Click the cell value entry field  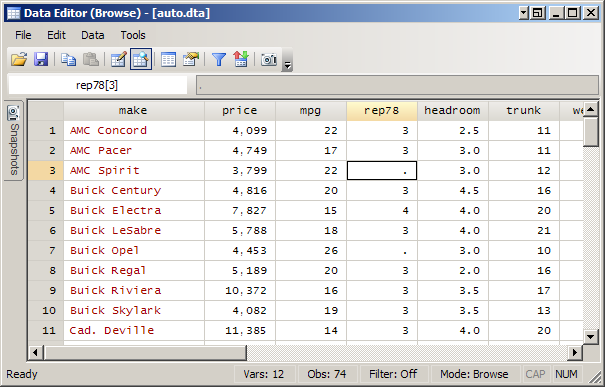[397, 85]
